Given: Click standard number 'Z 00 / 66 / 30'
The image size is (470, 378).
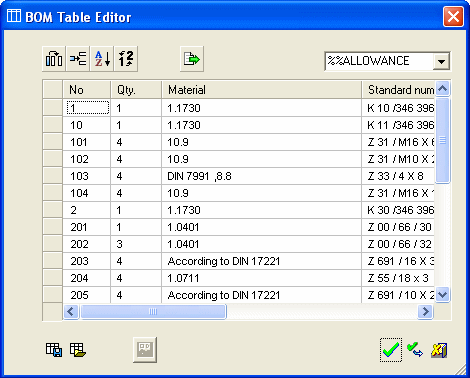Looking at the screenshot, I should pyautogui.click(x=398, y=227).
